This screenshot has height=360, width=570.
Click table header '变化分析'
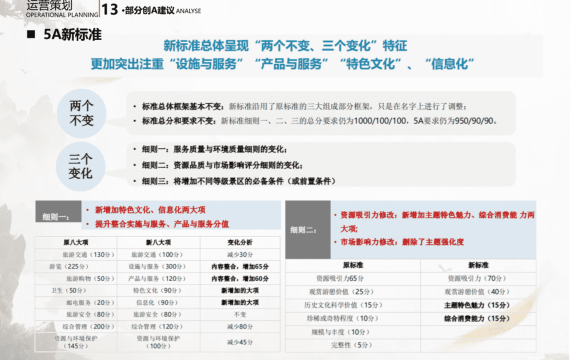point(240,242)
